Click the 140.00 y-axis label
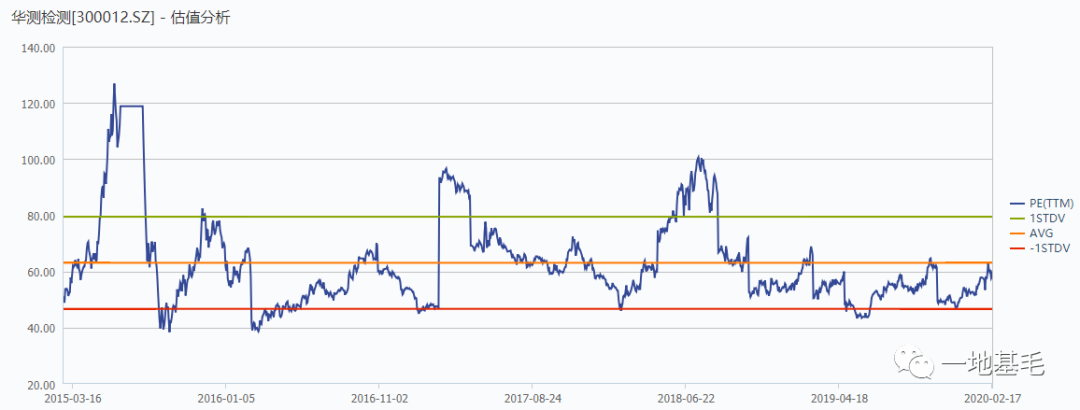This screenshot has height=410, width=1080. (38, 48)
